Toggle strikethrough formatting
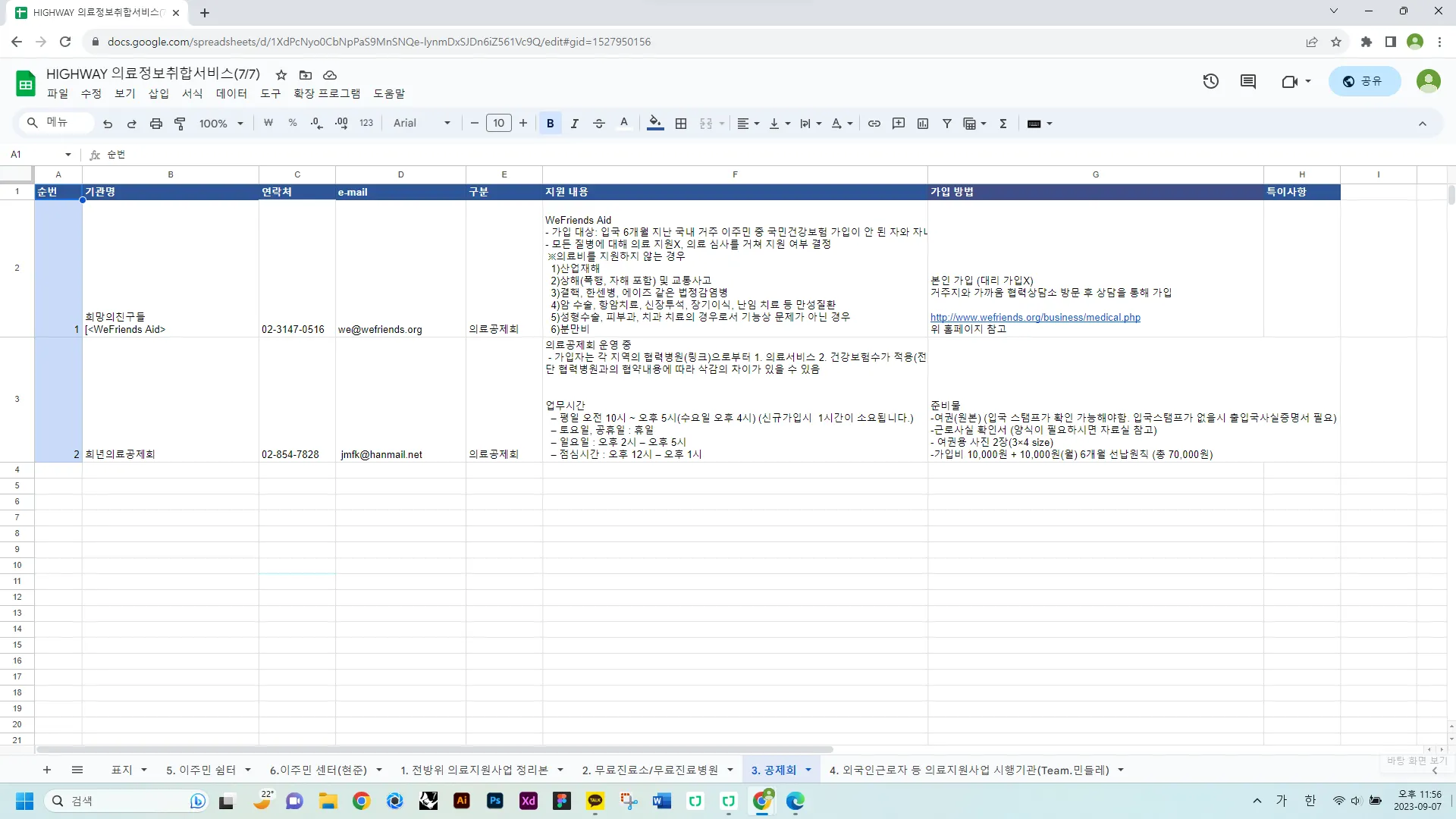This screenshot has height=819, width=1456. 598,124
